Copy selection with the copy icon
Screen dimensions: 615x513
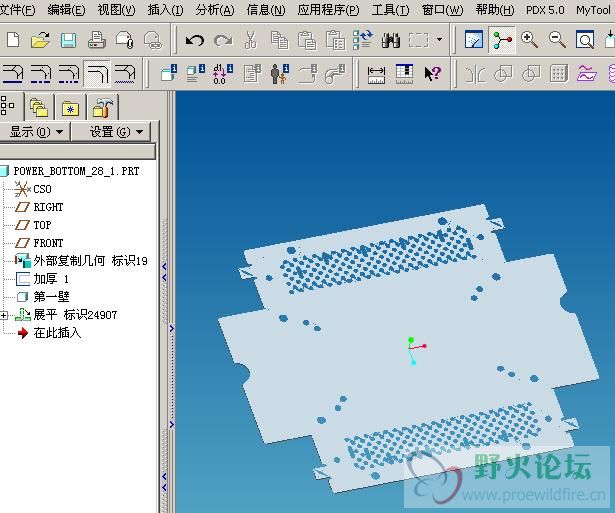[279, 40]
